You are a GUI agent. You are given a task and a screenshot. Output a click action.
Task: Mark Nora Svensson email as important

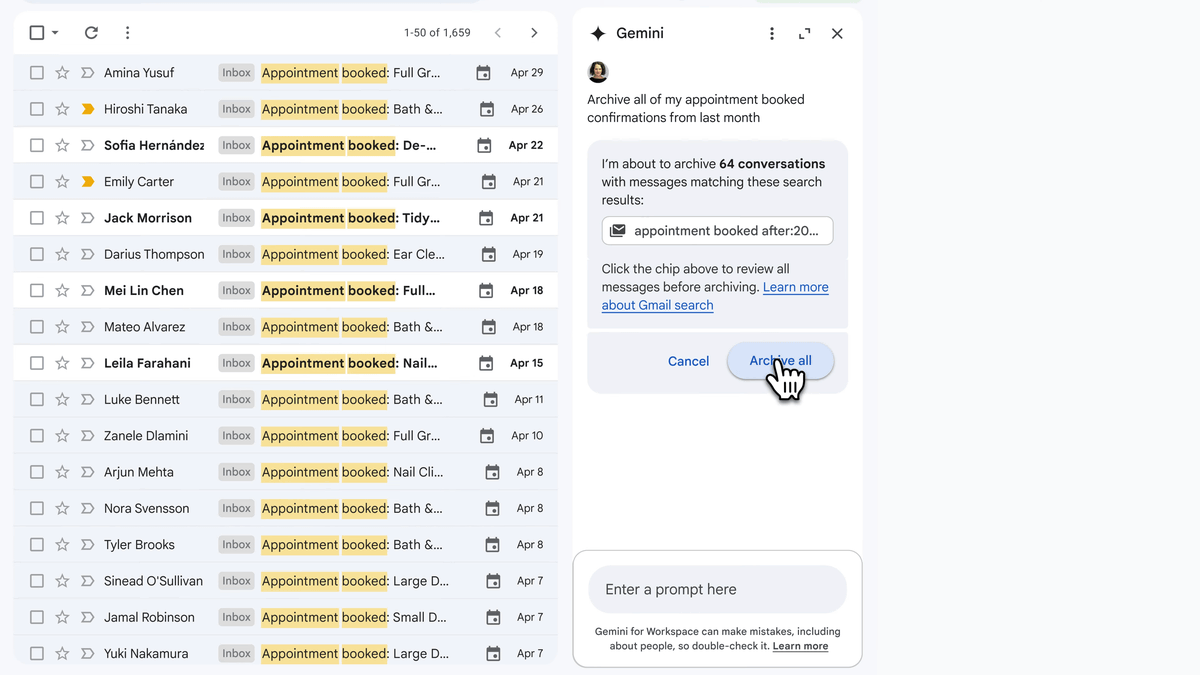pyautogui.click(x=87, y=508)
